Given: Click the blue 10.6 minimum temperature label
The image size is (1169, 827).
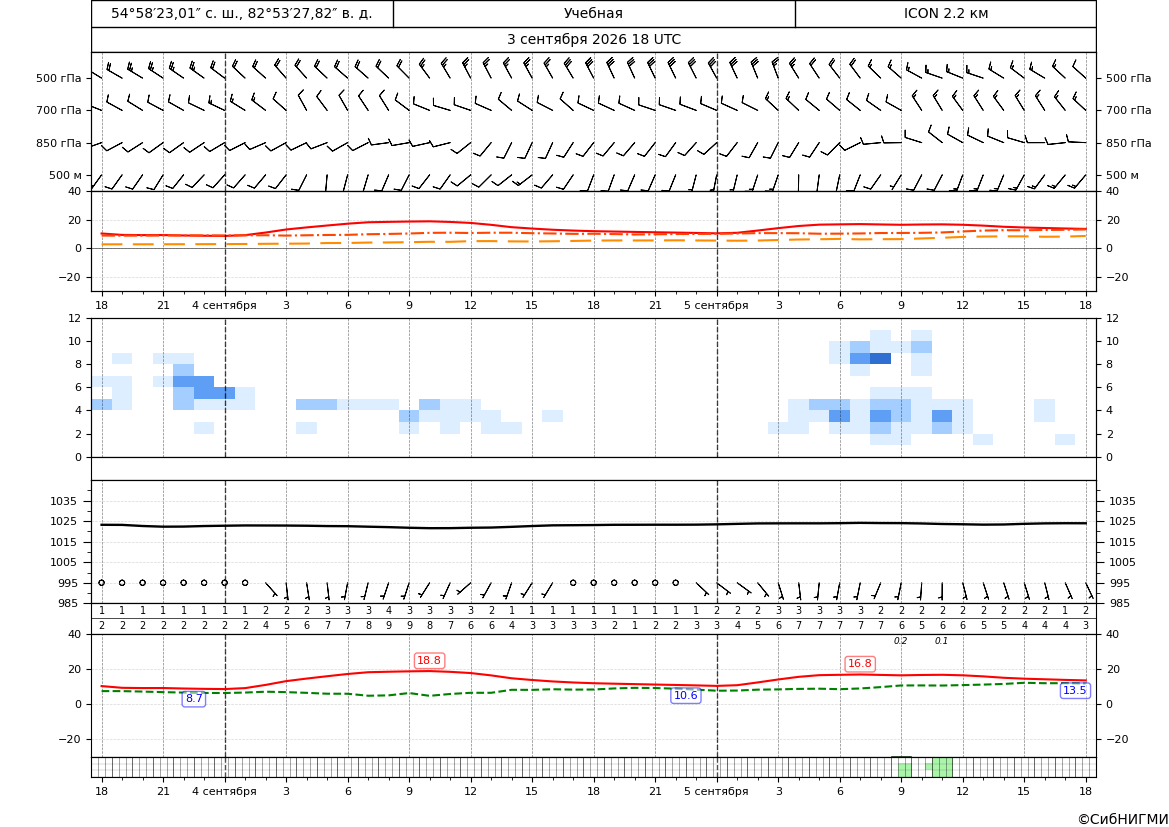Looking at the screenshot, I should (686, 696).
